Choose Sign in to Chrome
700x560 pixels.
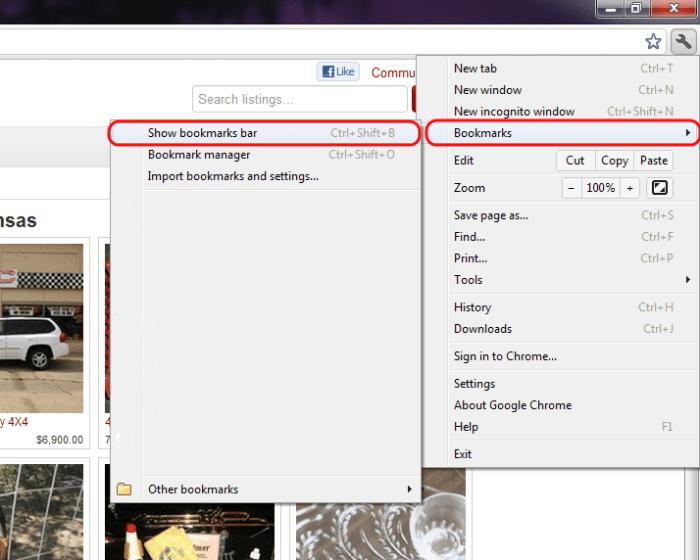tap(505, 356)
